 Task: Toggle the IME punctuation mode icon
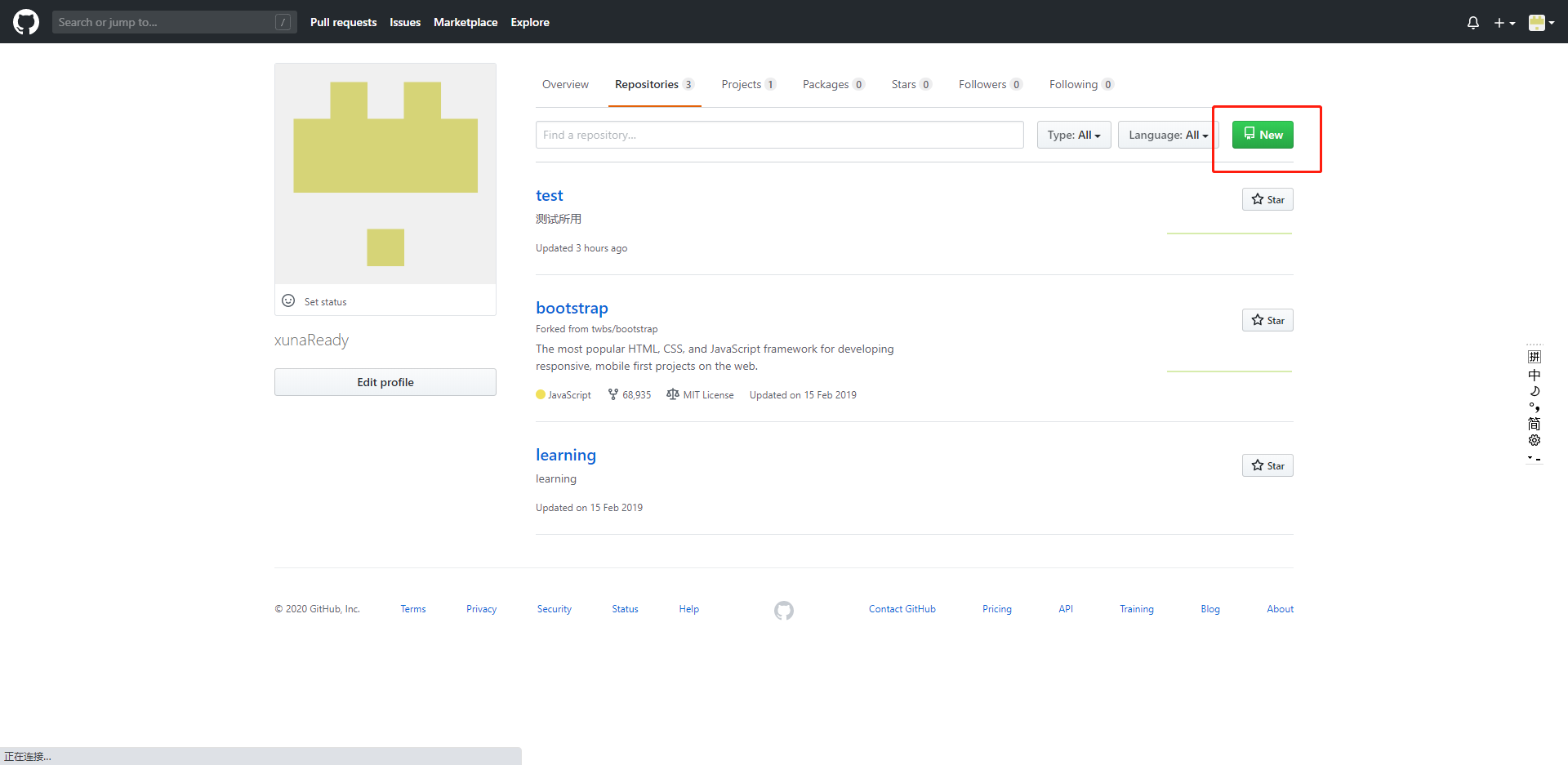[x=1535, y=407]
